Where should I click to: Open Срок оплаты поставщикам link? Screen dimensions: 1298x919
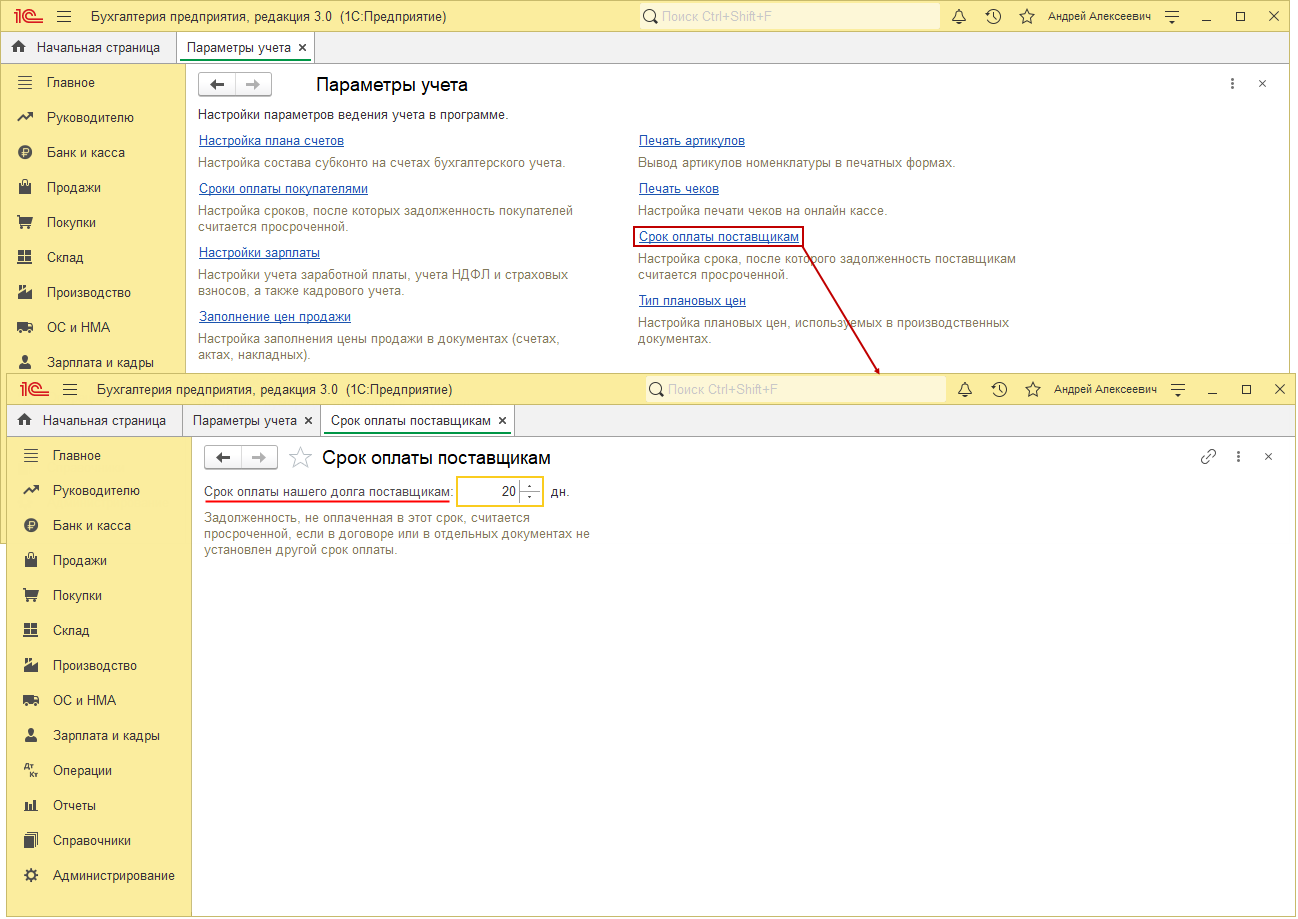(719, 237)
